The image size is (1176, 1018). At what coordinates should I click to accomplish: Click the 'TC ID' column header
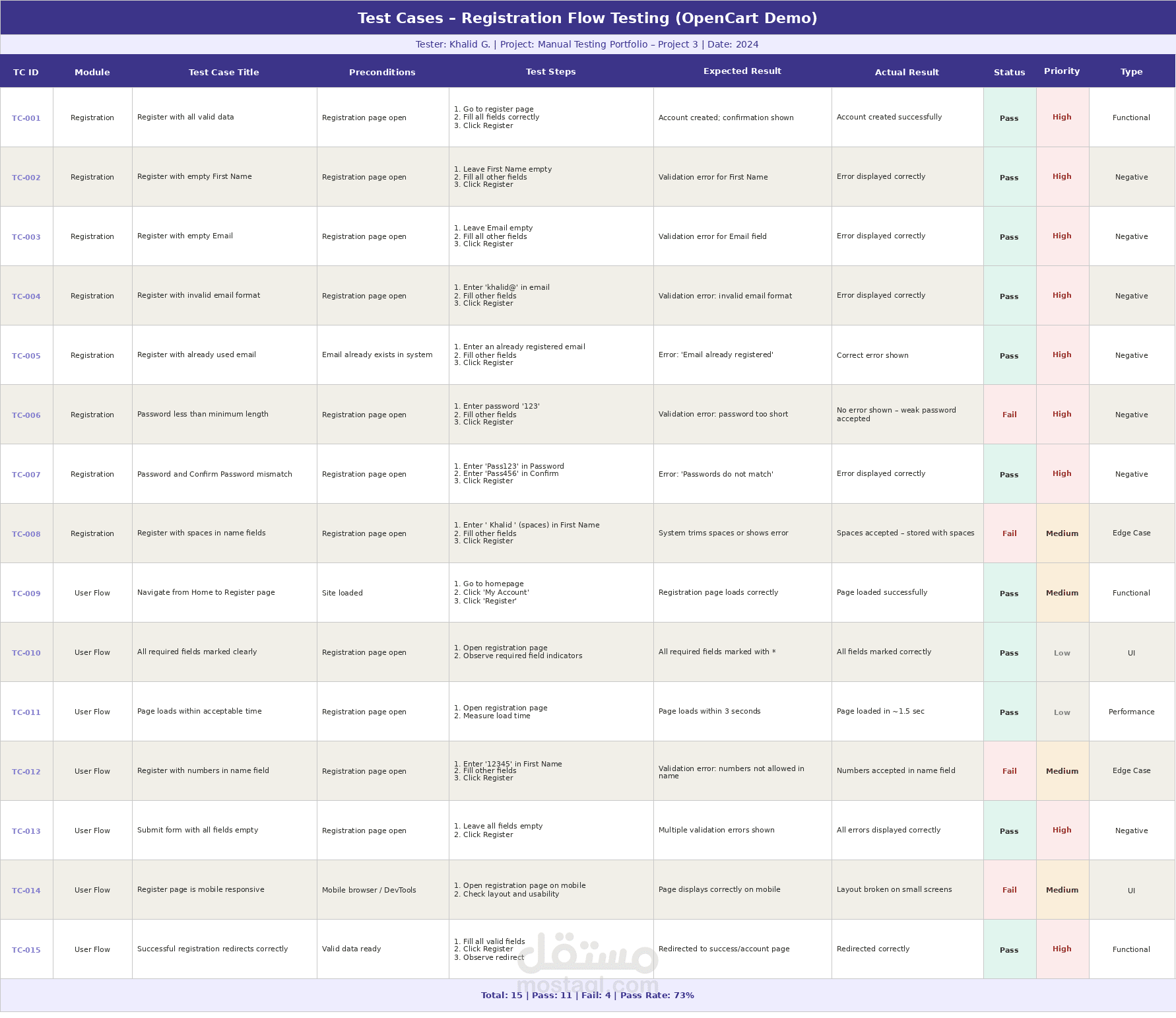[x=26, y=72]
